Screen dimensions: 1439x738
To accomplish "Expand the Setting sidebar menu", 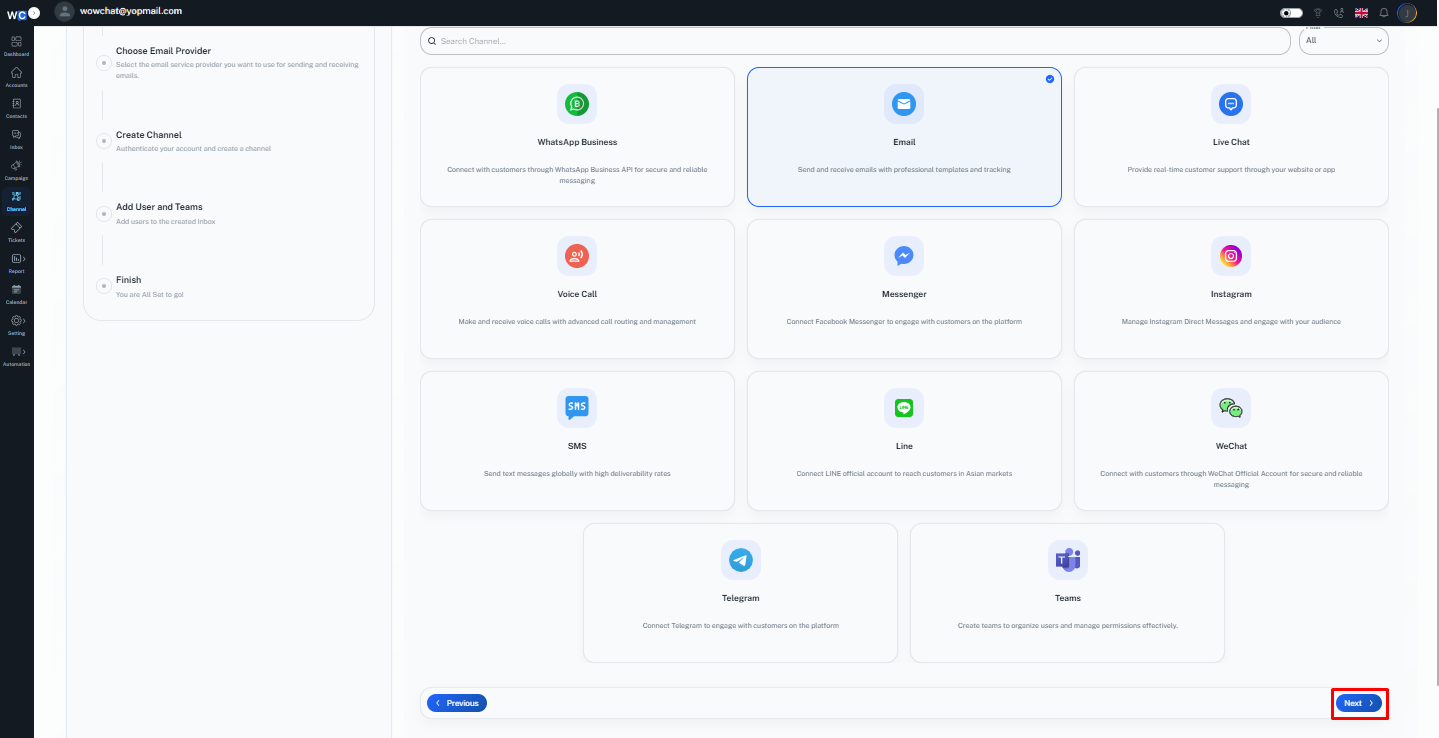I will tap(16, 324).
